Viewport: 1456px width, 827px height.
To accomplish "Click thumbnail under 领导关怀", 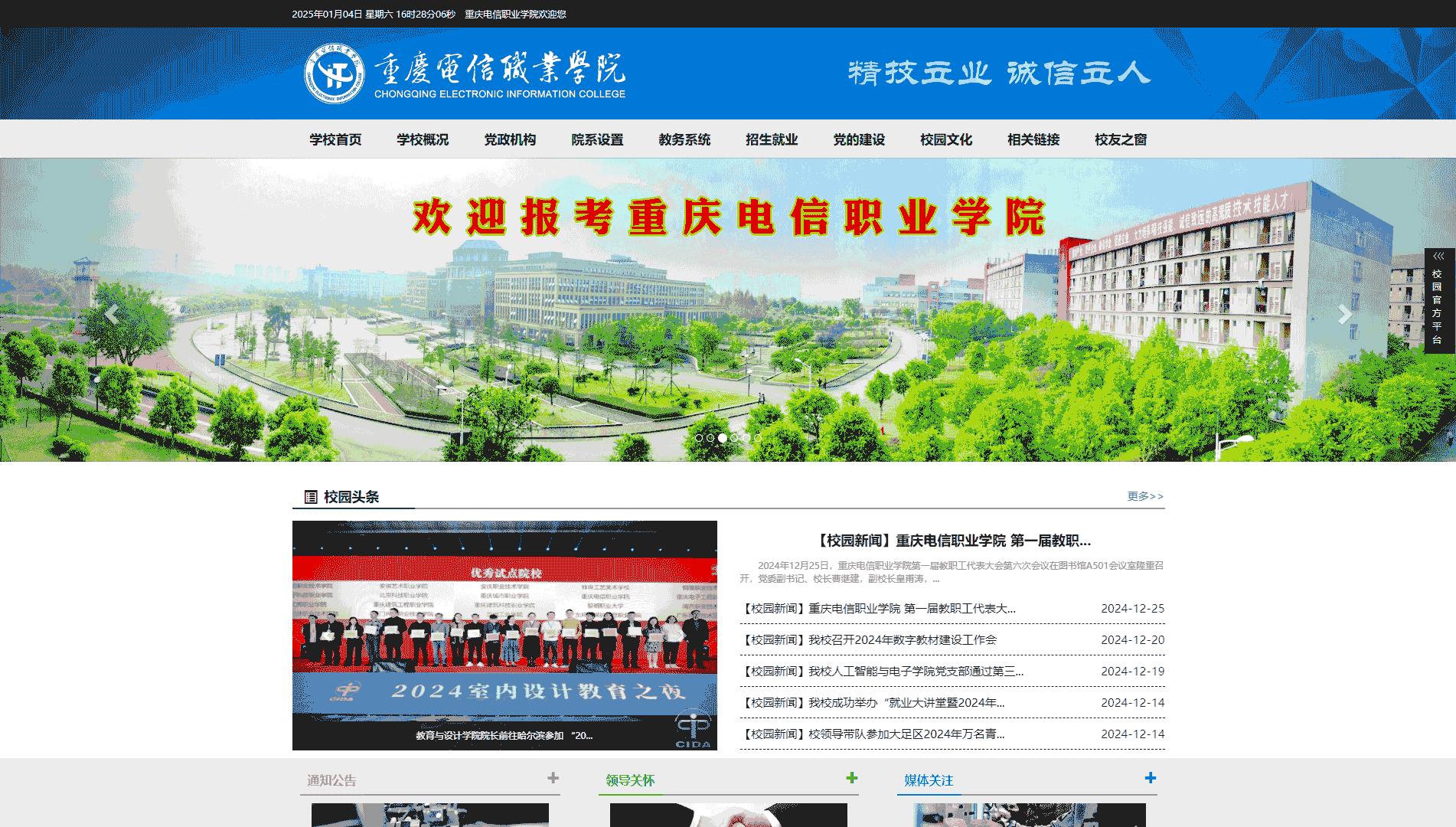I will click(x=729, y=815).
